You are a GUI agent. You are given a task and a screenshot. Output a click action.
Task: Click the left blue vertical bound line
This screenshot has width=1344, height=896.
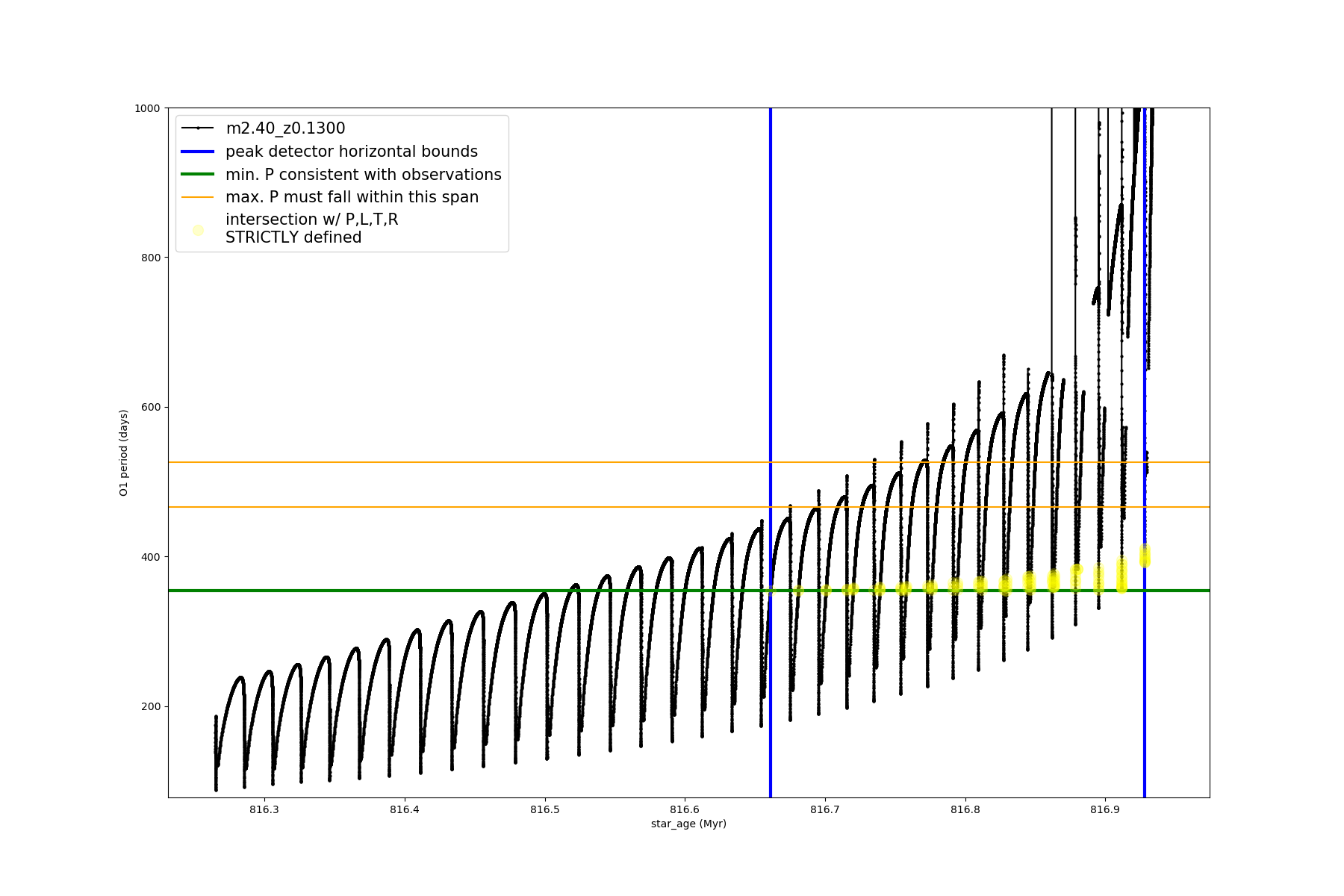coord(771,373)
